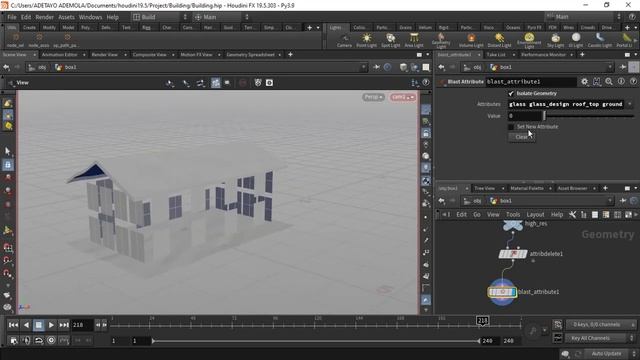Open the Attributes field dropdown arrow
The width and height of the screenshot is (640, 360).
[x=630, y=104]
